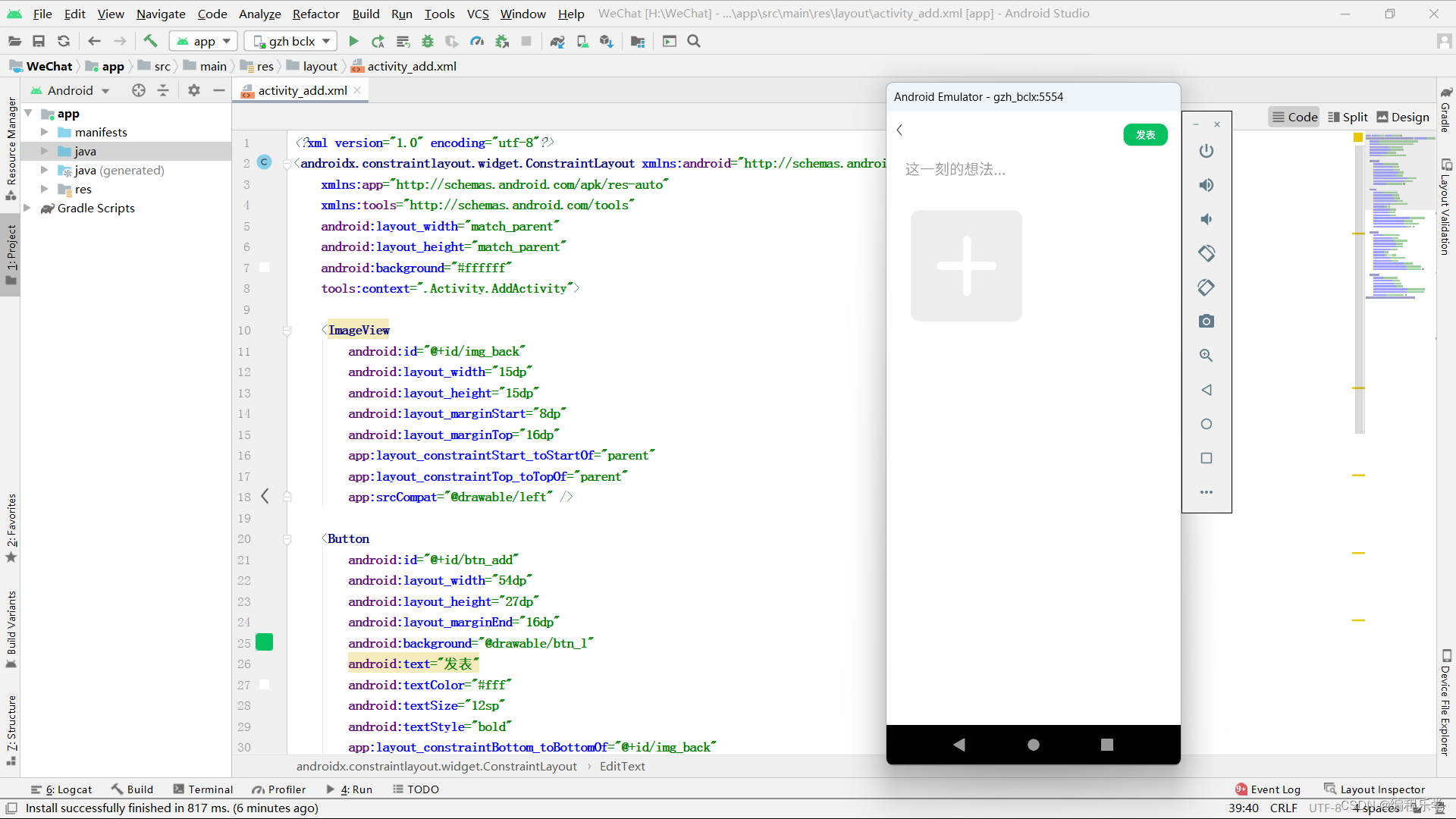Open the gzh bclx device dropdown
The width and height of the screenshot is (1456, 819).
click(x=293, y=41)
